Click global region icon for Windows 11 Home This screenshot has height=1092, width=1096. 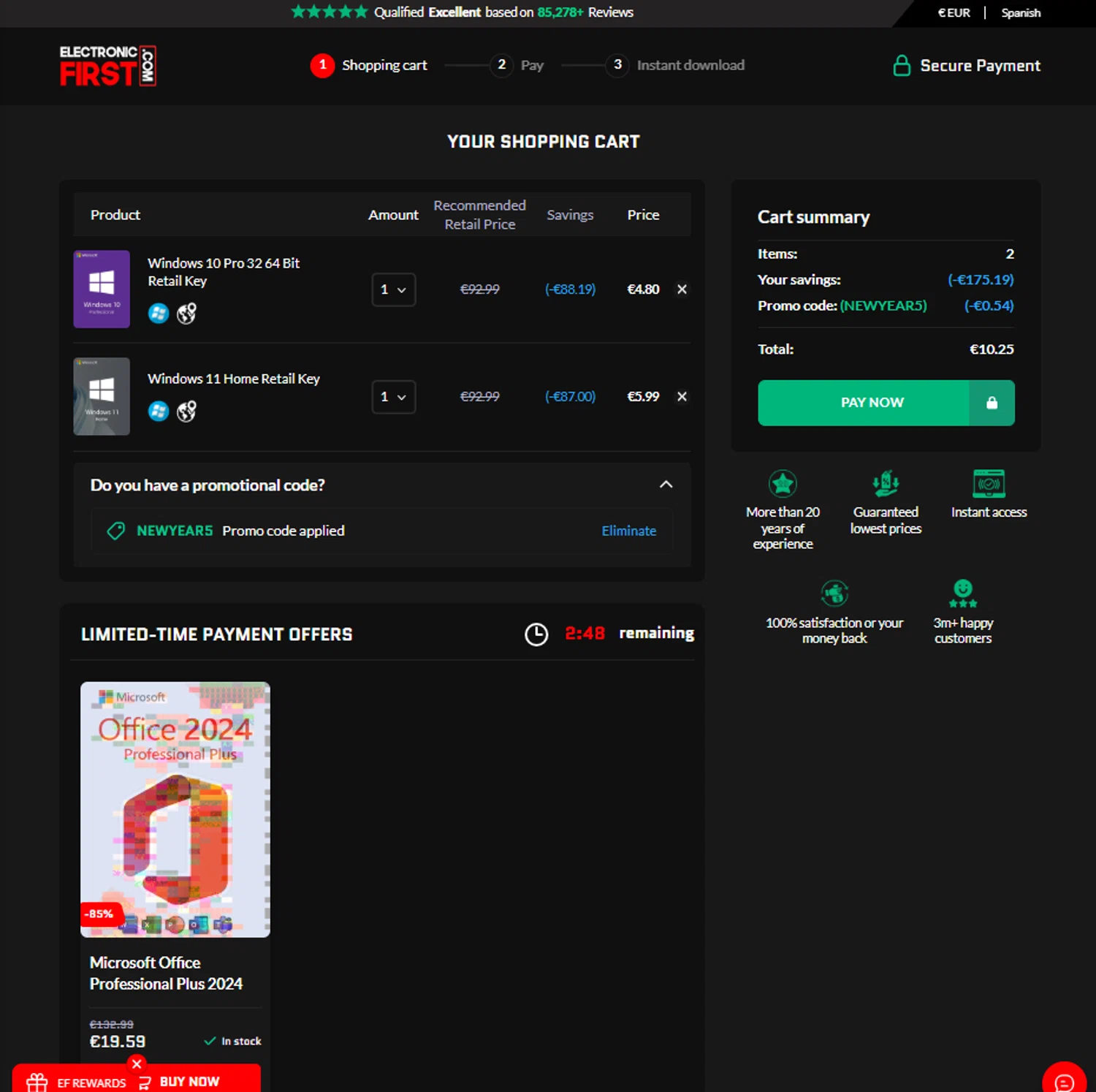tap(187, 412)
